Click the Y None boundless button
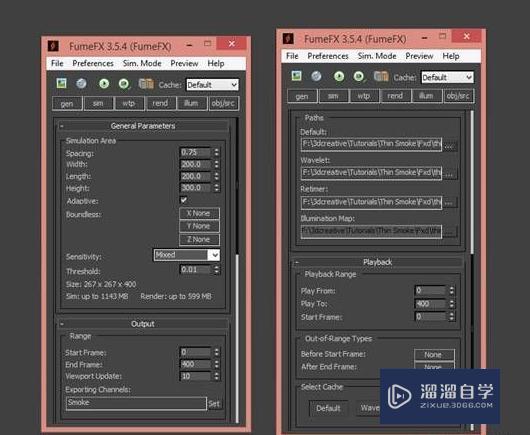530x435 pixels. (x=199, y=226)
